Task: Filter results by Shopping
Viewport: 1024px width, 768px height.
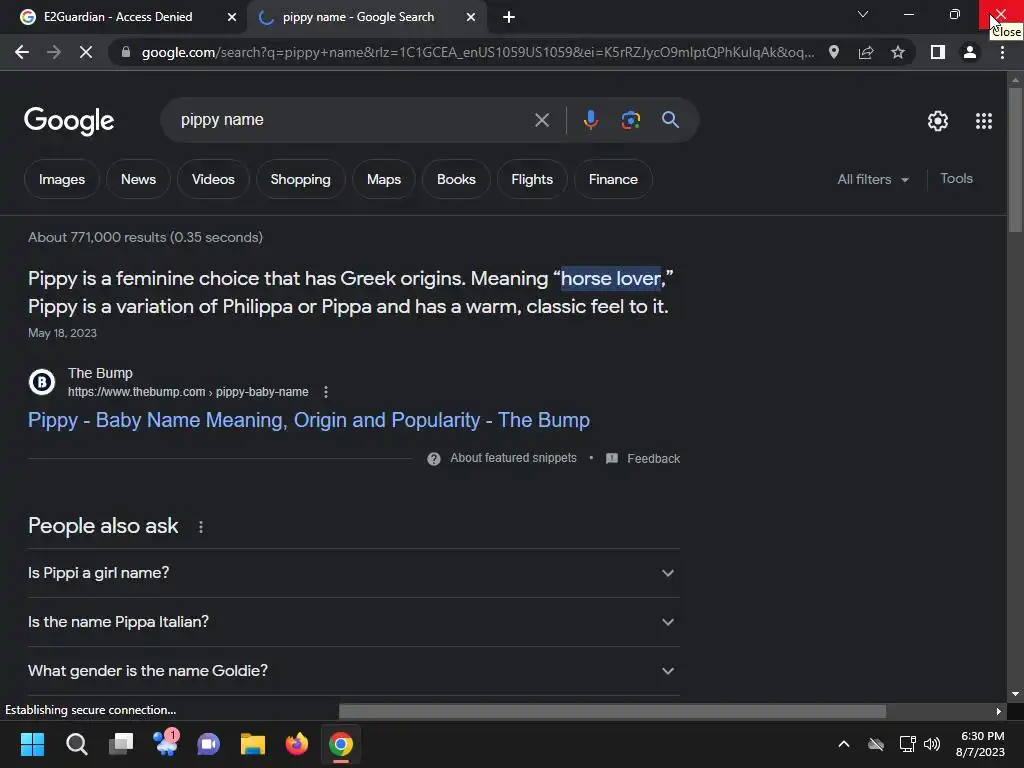Action: point(300,180)
